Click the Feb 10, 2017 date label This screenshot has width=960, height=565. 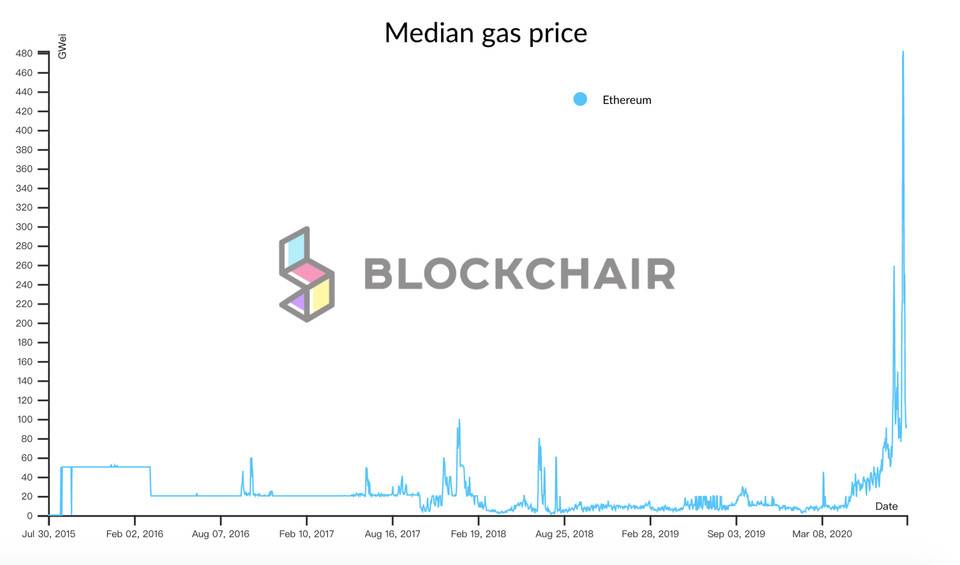306,534
